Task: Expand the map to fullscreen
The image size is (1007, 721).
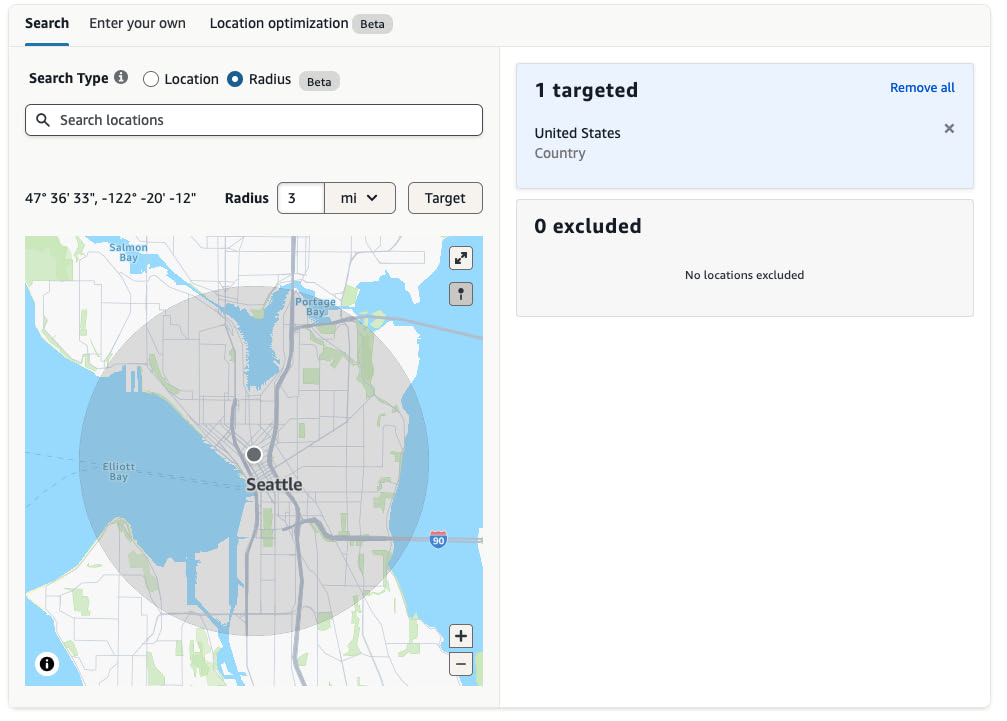Action: click(x=461, y=257)
